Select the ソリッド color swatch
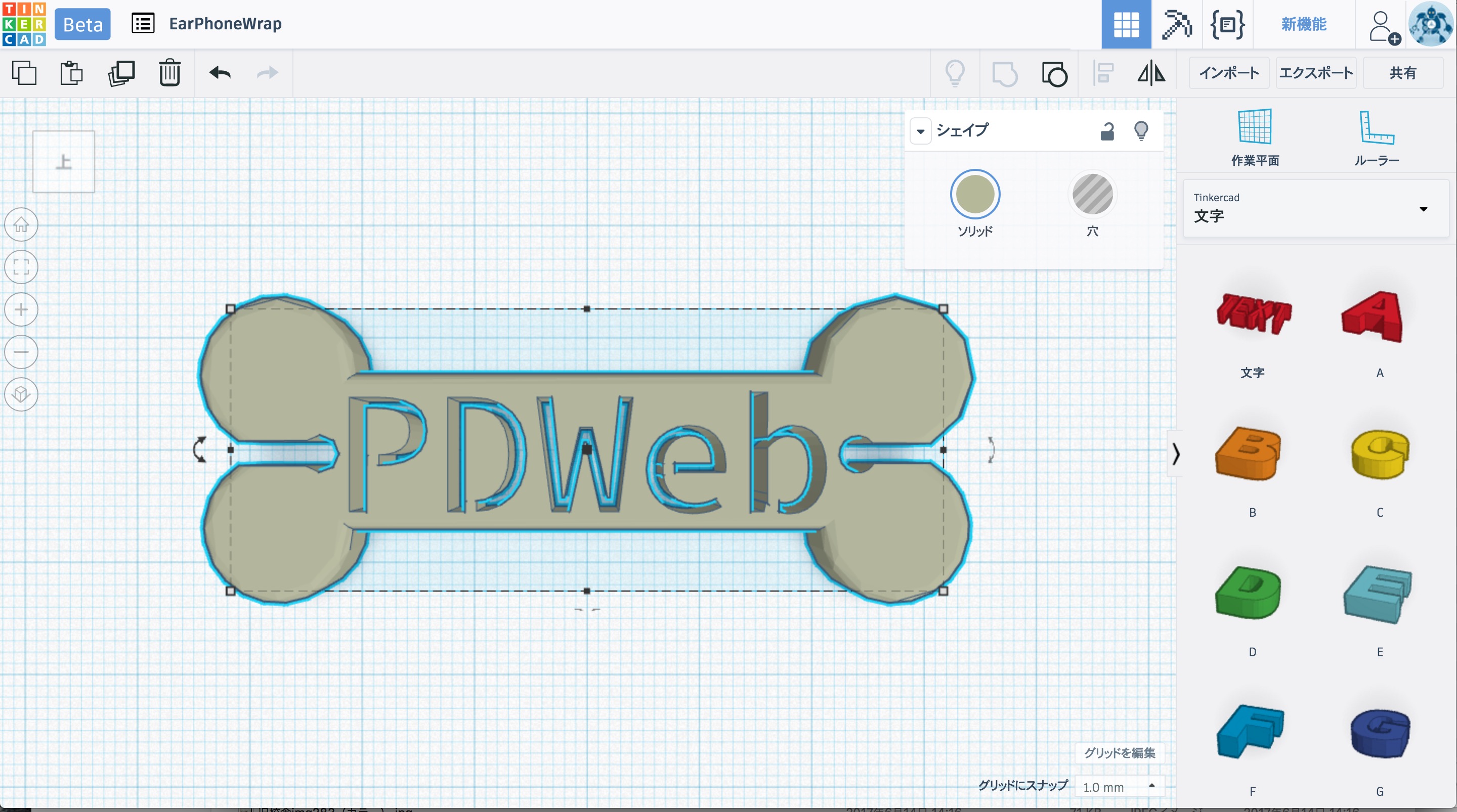The height and width of the screenshot is (812, 1457). (x=974, y=194)
